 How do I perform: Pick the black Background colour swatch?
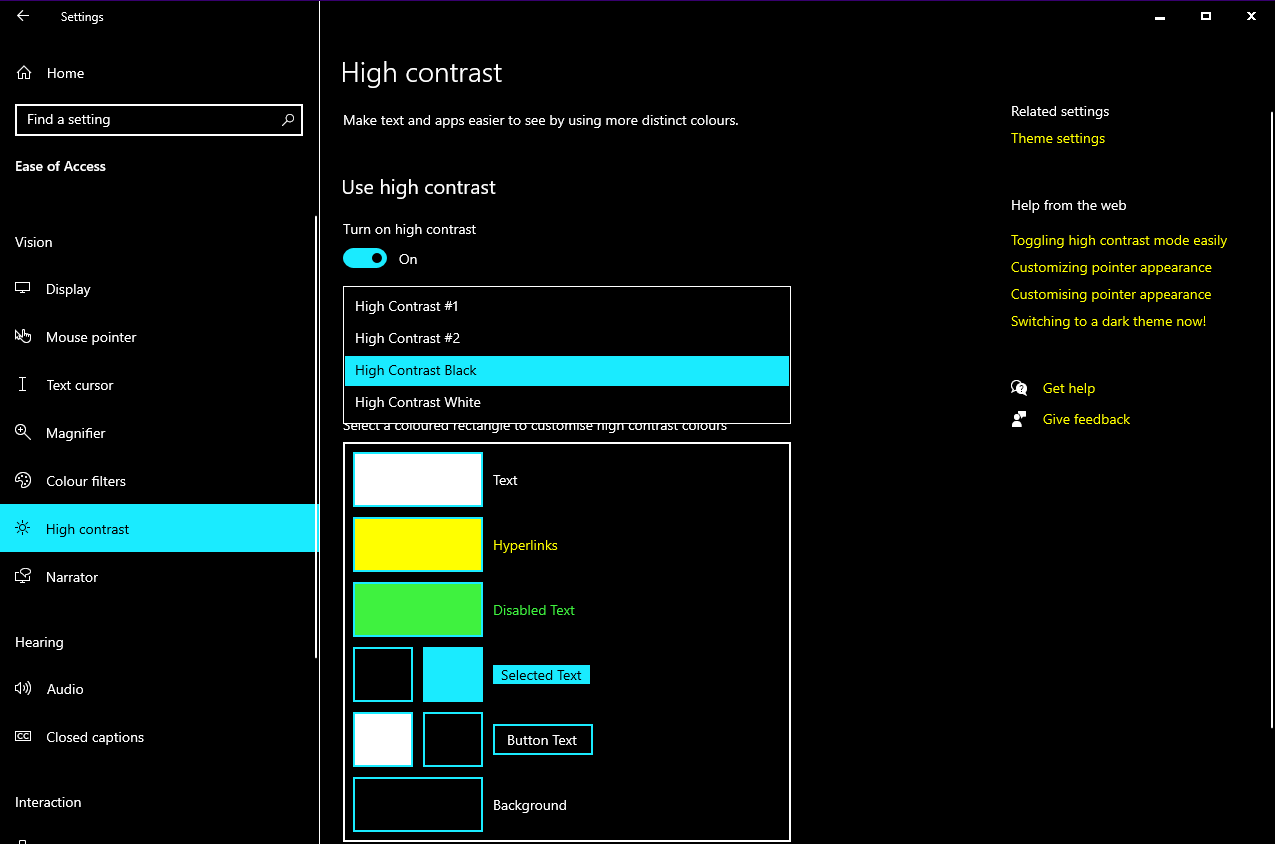pyautogui.click(x=418, y=805)
